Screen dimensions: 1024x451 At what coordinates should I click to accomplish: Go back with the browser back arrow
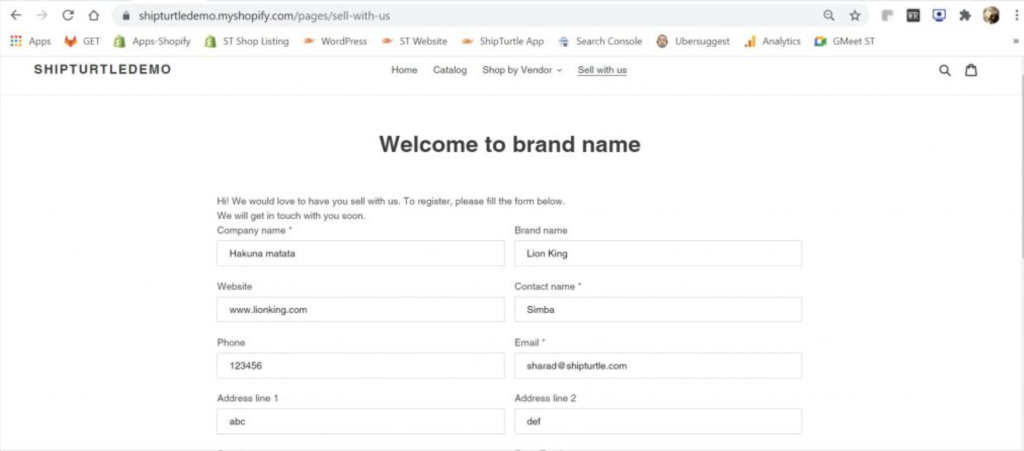coord(16,15)
